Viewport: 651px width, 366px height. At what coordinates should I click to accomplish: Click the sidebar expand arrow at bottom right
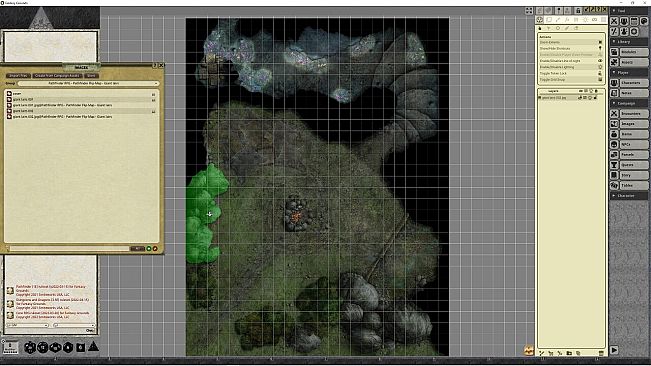point(614,350)
